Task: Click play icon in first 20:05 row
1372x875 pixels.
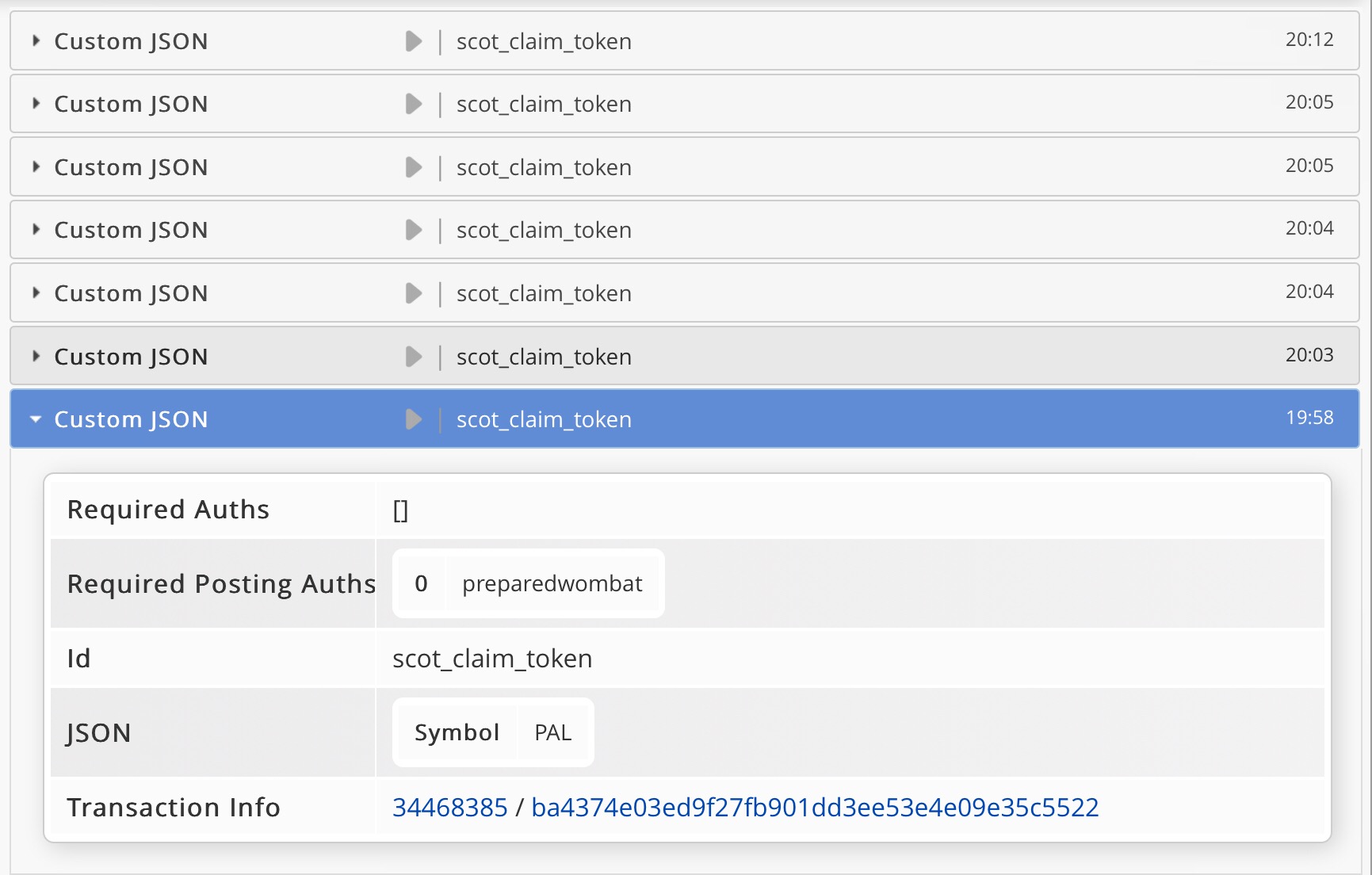Action: [x=414, y=104]
